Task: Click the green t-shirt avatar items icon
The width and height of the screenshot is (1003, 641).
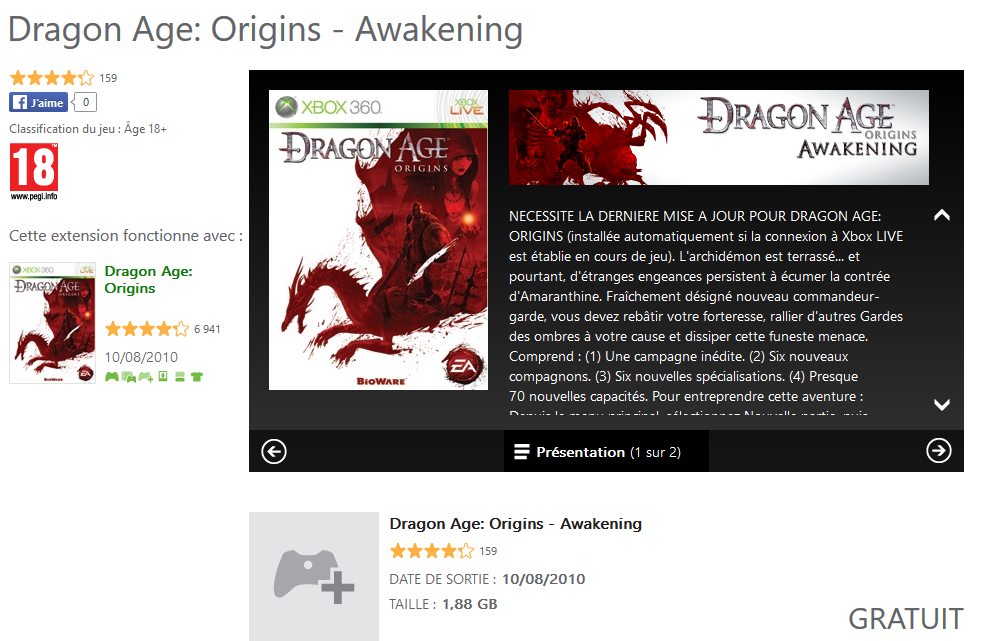Action: click(x=197, y=377)
